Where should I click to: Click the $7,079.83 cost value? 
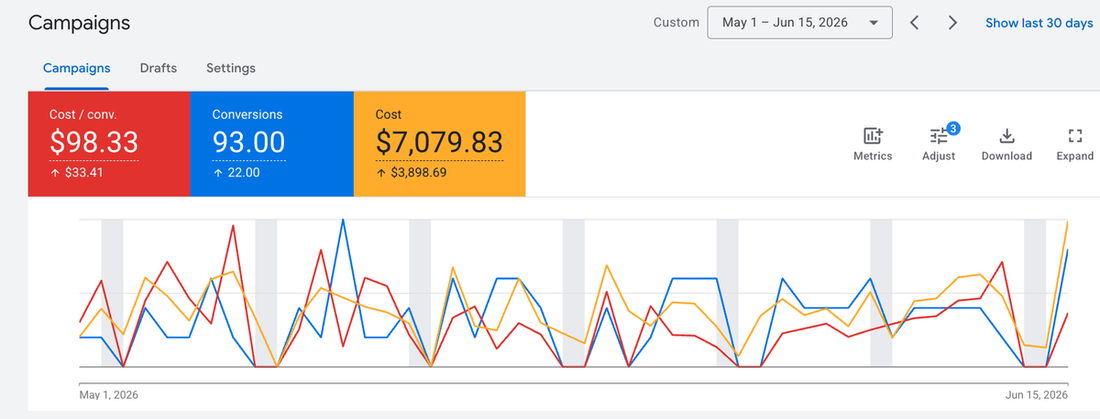(x=439, y=142)
